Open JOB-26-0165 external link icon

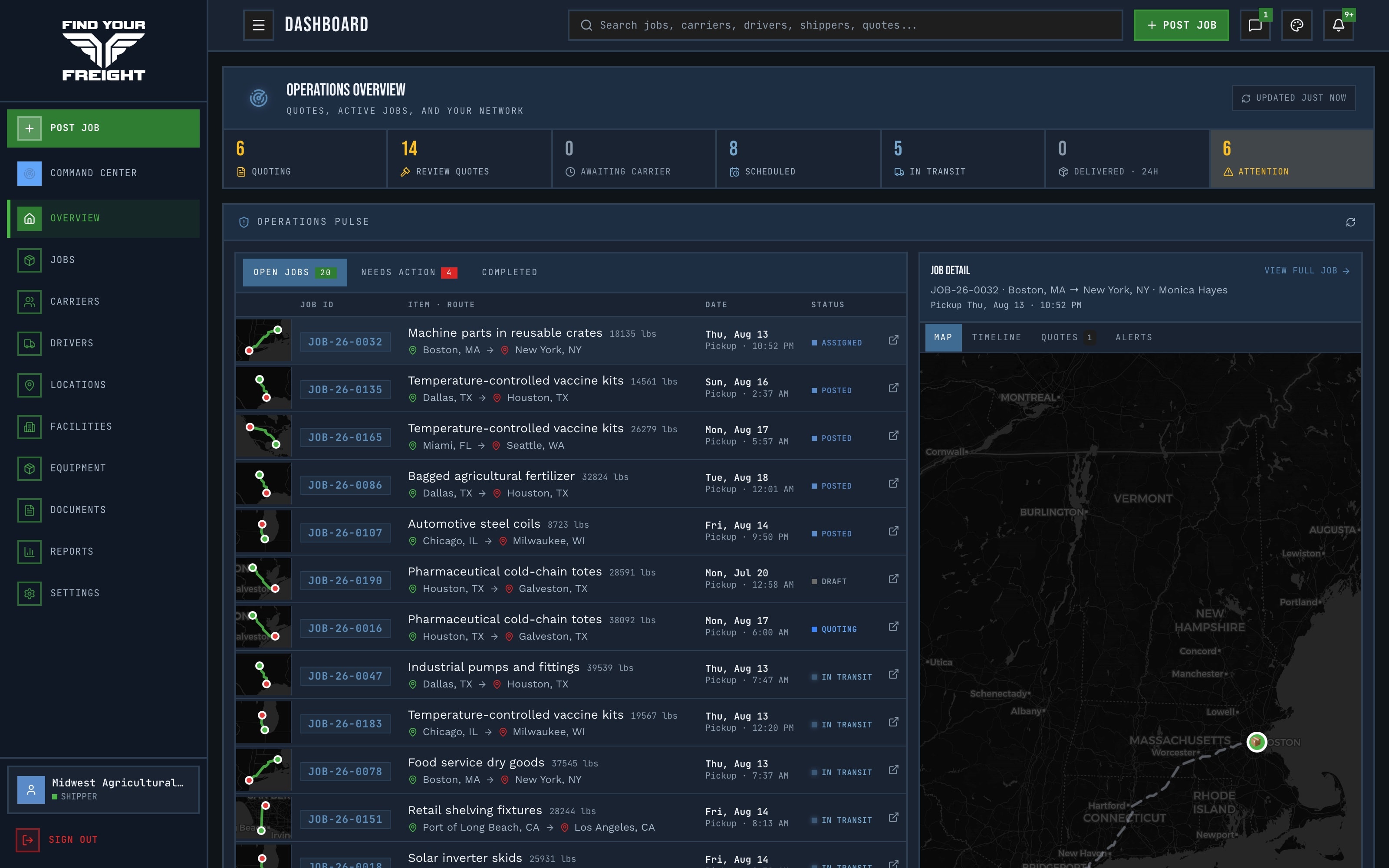coord(893,436)
